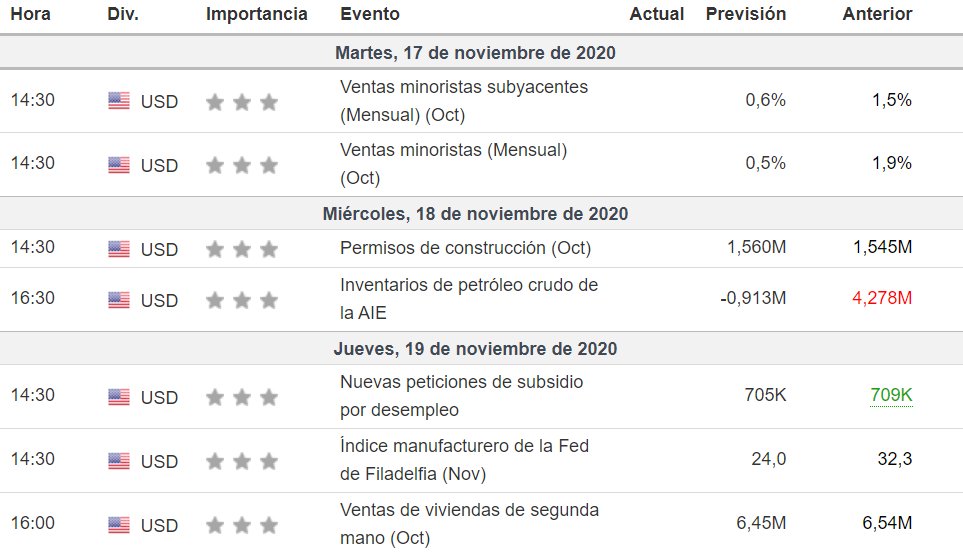
Task: Click the Previsión column header
Action: click(746, 14)
